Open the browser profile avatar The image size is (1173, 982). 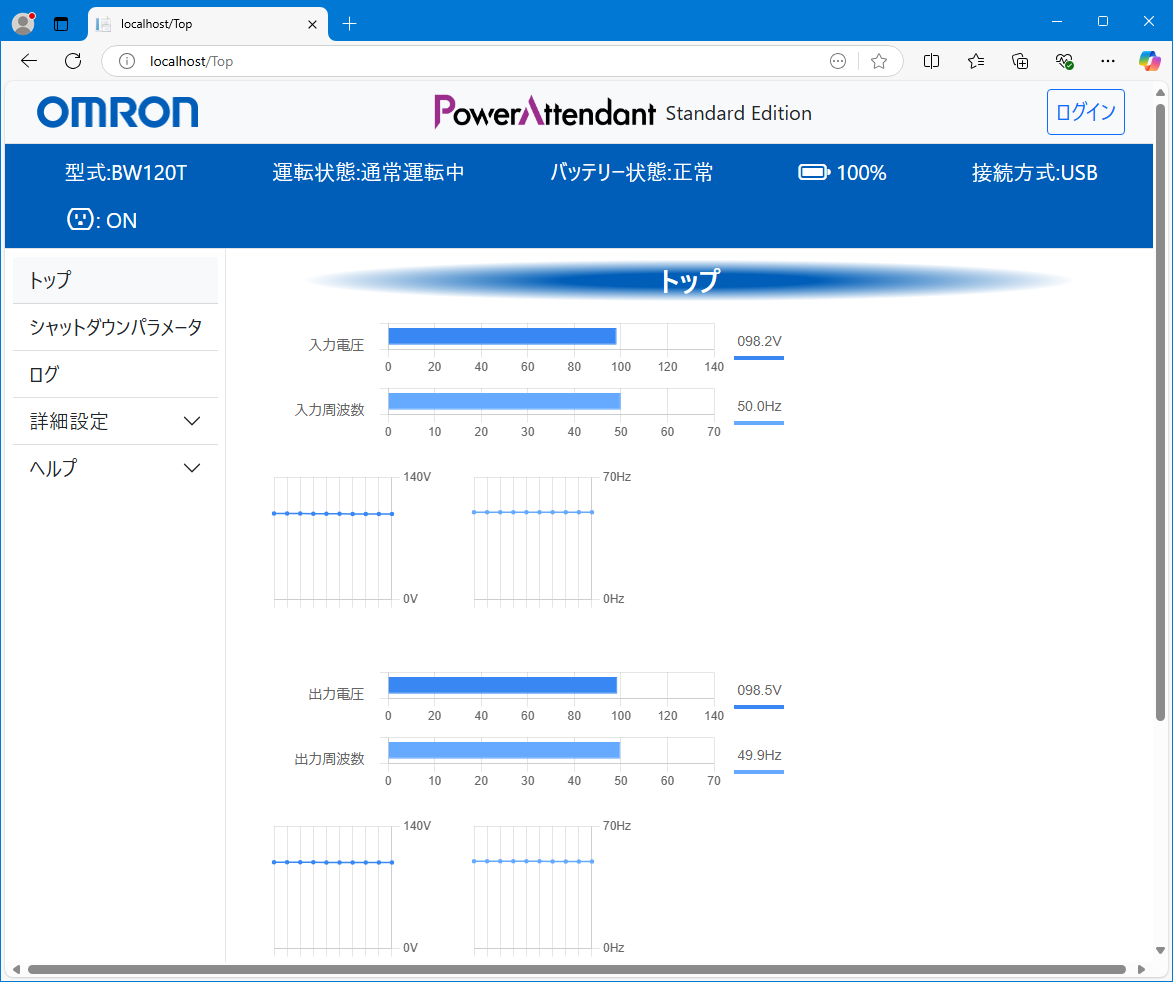coord(24,23)
